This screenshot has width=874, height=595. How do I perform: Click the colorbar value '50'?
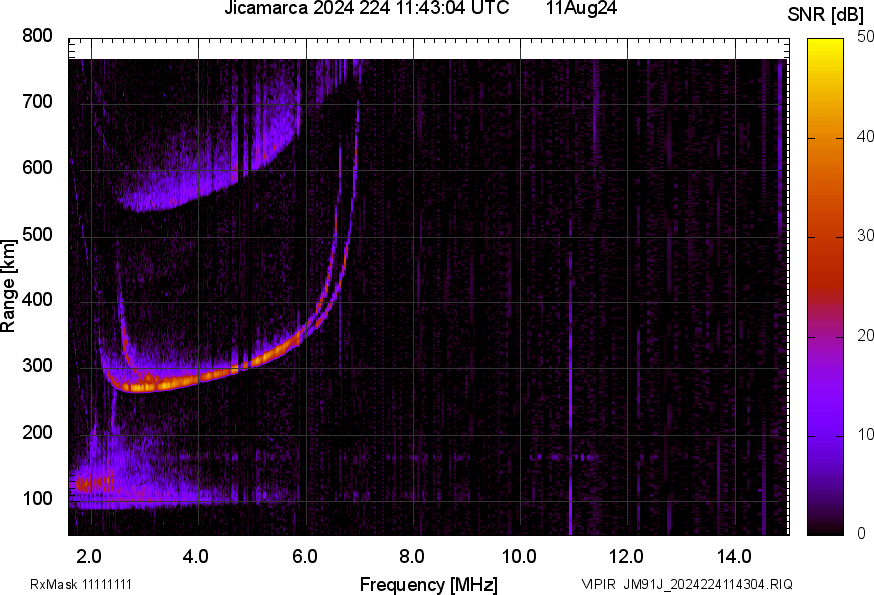pyautogui.click(x=865, y=37)
